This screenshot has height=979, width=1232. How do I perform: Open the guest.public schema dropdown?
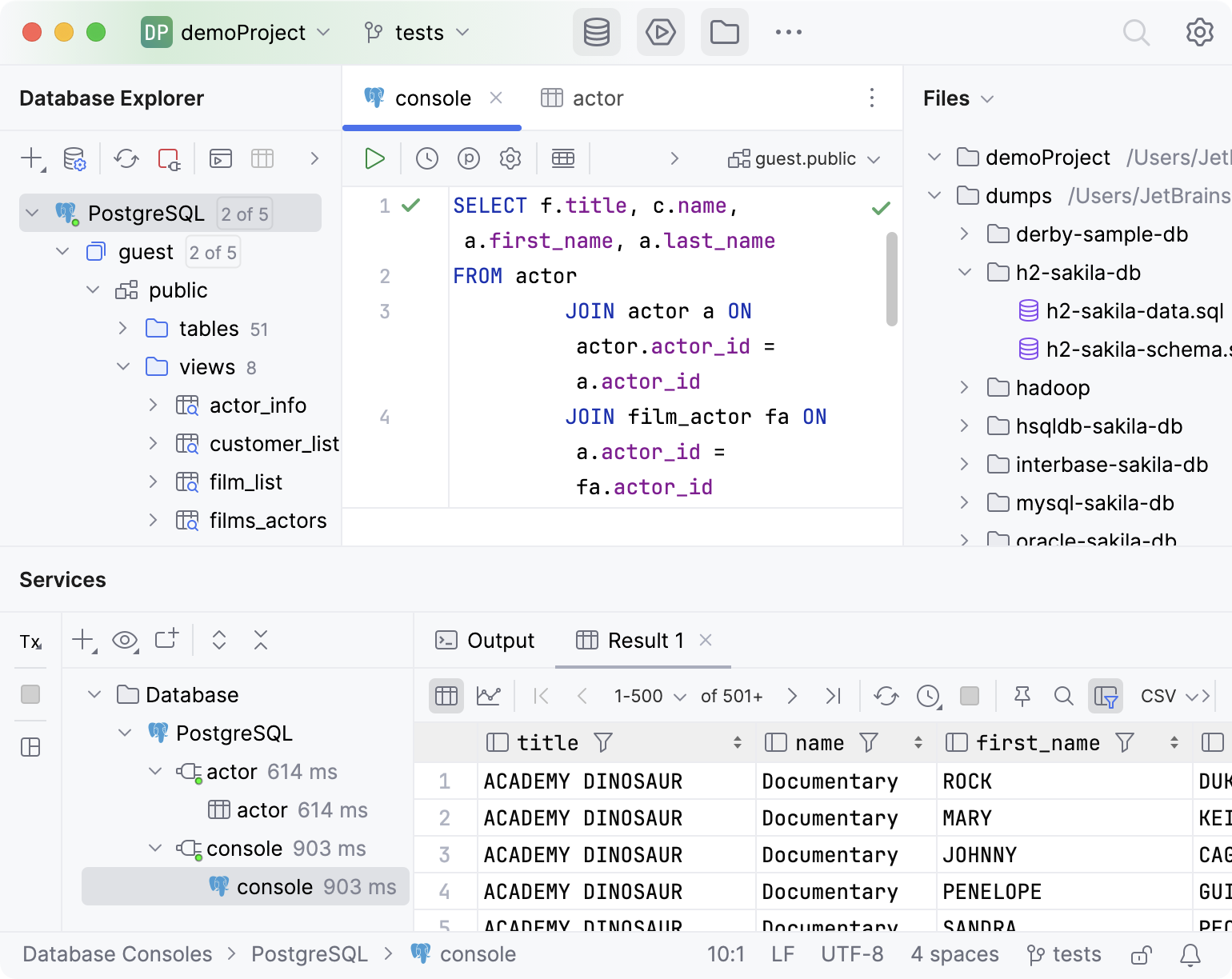pos(804,158)
